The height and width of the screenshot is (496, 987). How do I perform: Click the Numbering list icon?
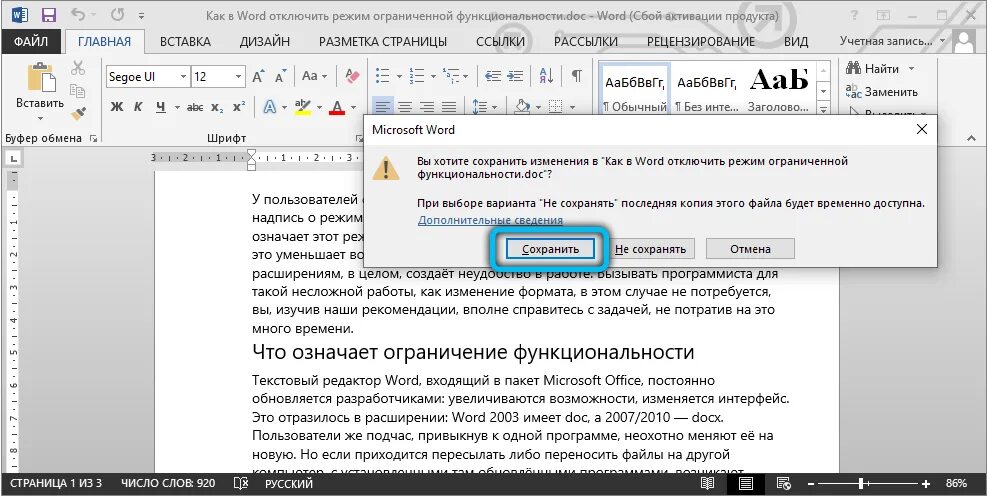[x=417, y=76]
